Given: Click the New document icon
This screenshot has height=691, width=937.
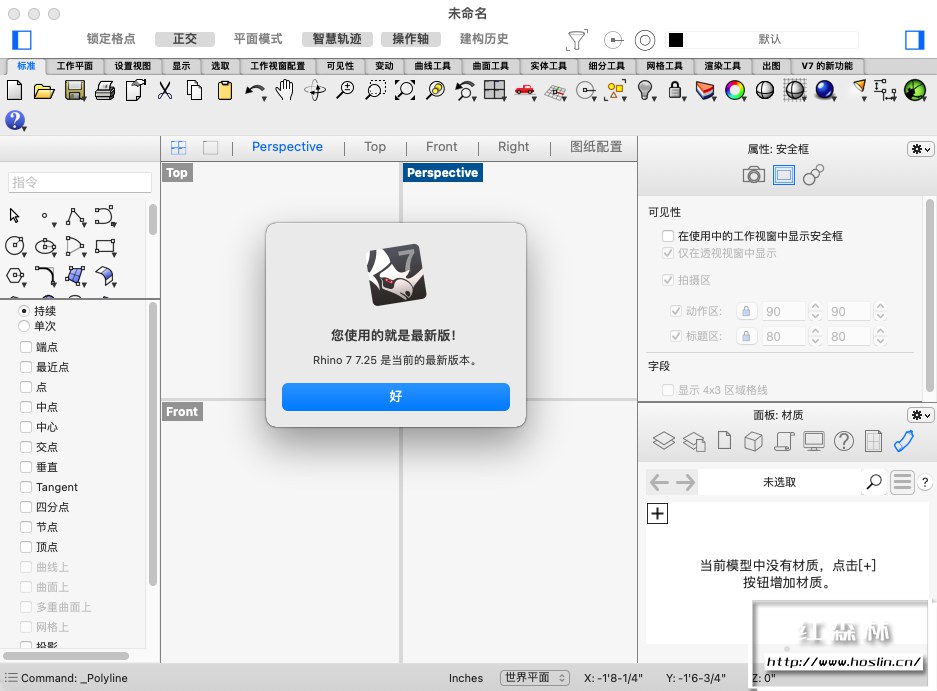Looking at the screenshot, I should (x=14, y=91).
